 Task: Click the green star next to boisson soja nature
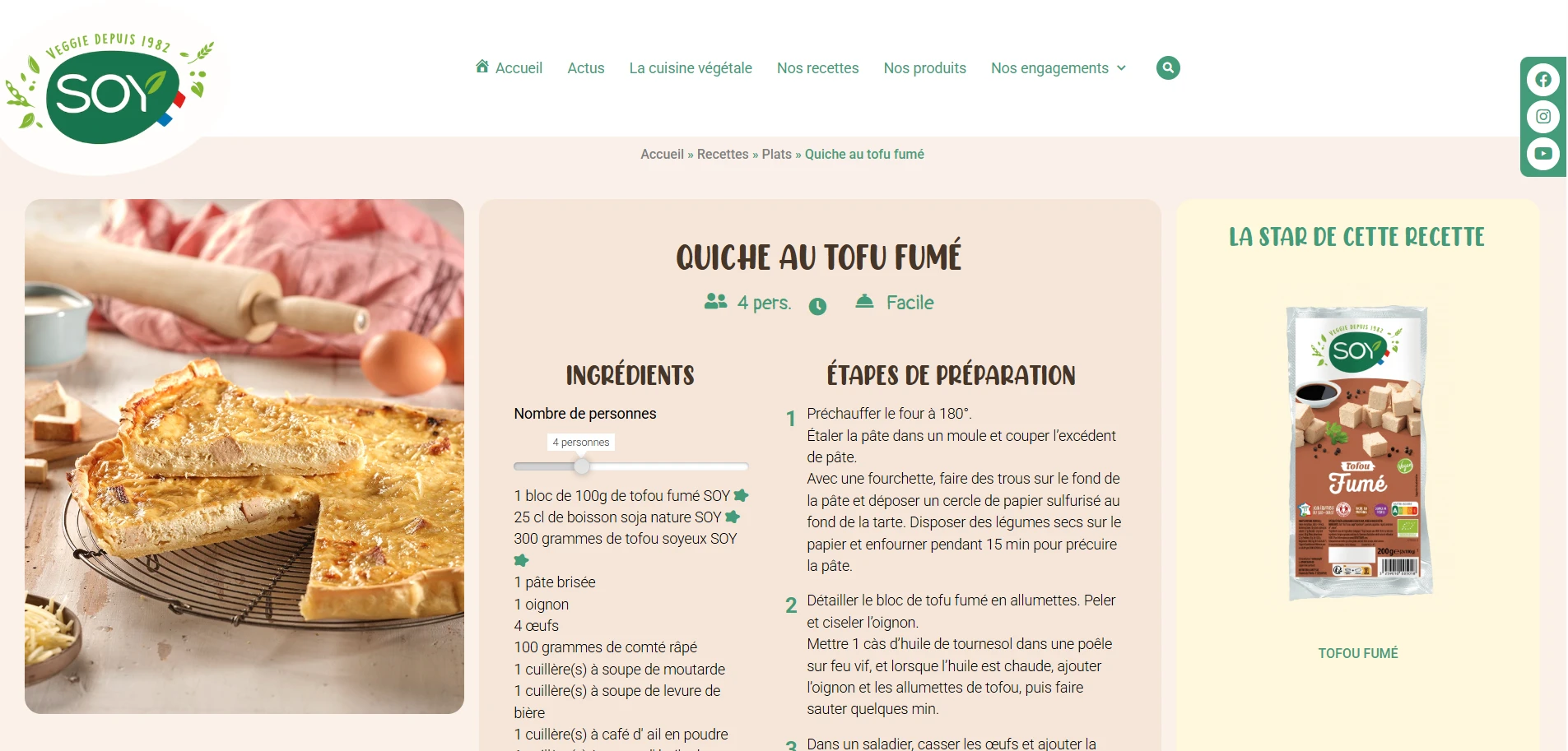[x=733, y=517]
